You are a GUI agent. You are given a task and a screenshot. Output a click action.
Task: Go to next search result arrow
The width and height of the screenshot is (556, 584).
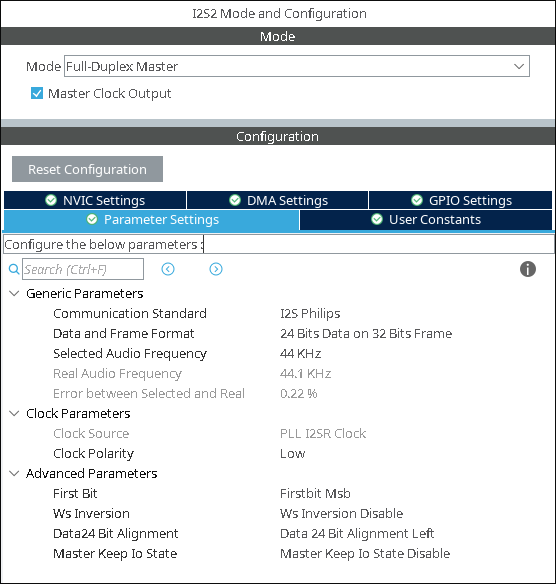point(216,269)
